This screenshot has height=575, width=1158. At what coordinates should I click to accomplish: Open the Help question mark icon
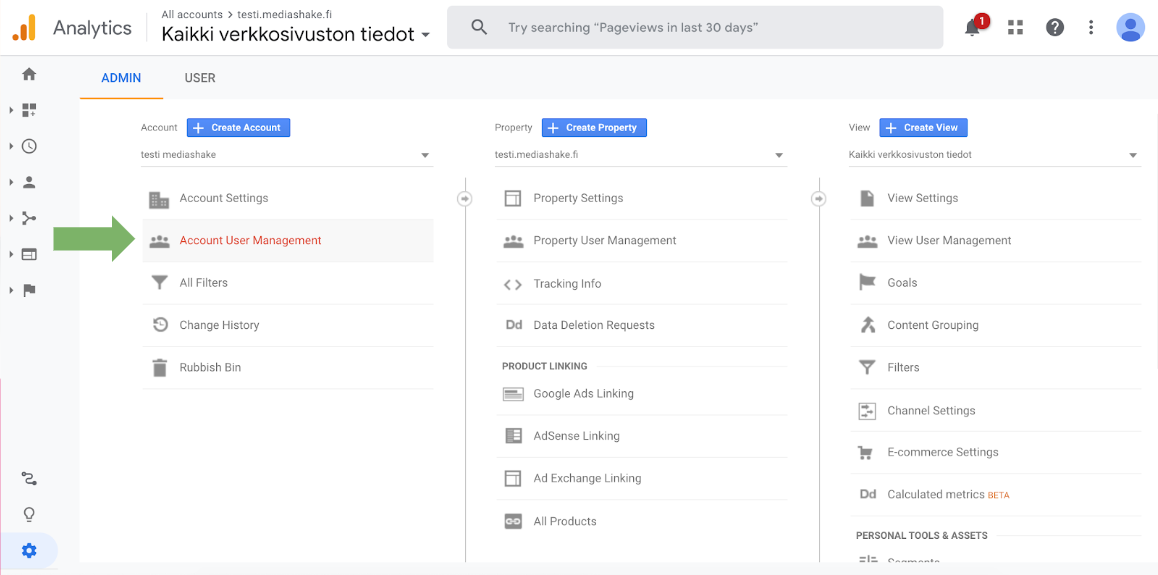pyautogui.click(x=1055, y=28)
